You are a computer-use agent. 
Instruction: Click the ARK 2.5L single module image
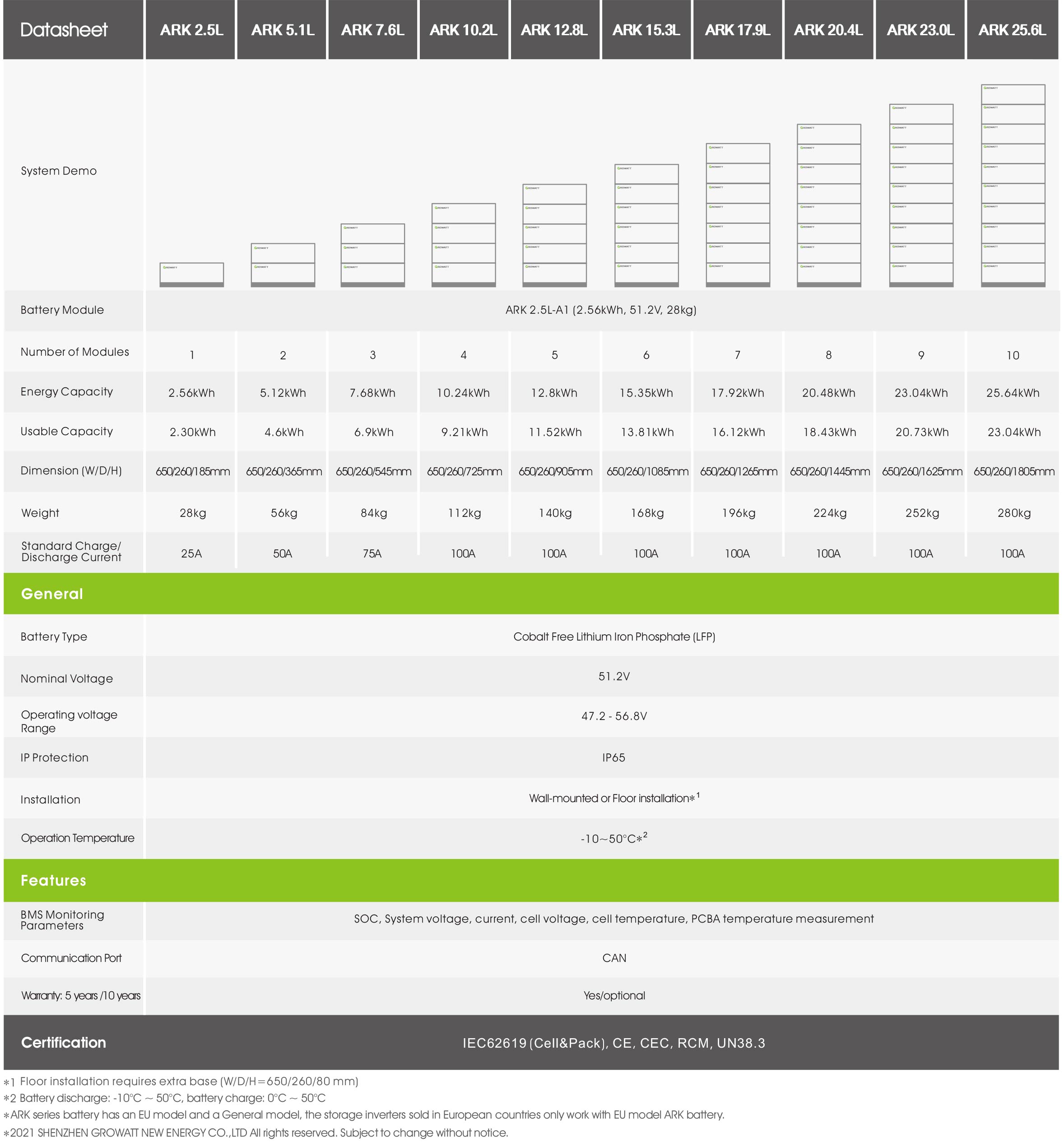tap(191, 274)
